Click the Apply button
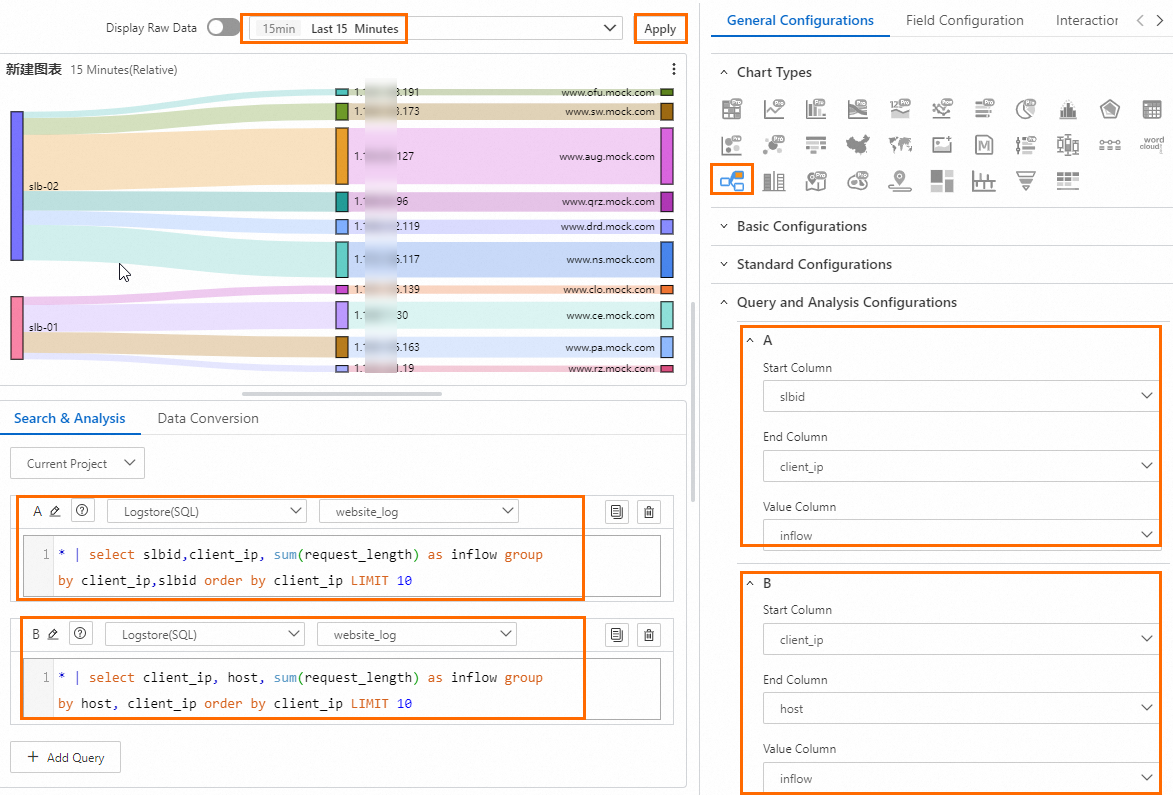The width and height of the screenshot is (1173, 795). click(660, 28)
